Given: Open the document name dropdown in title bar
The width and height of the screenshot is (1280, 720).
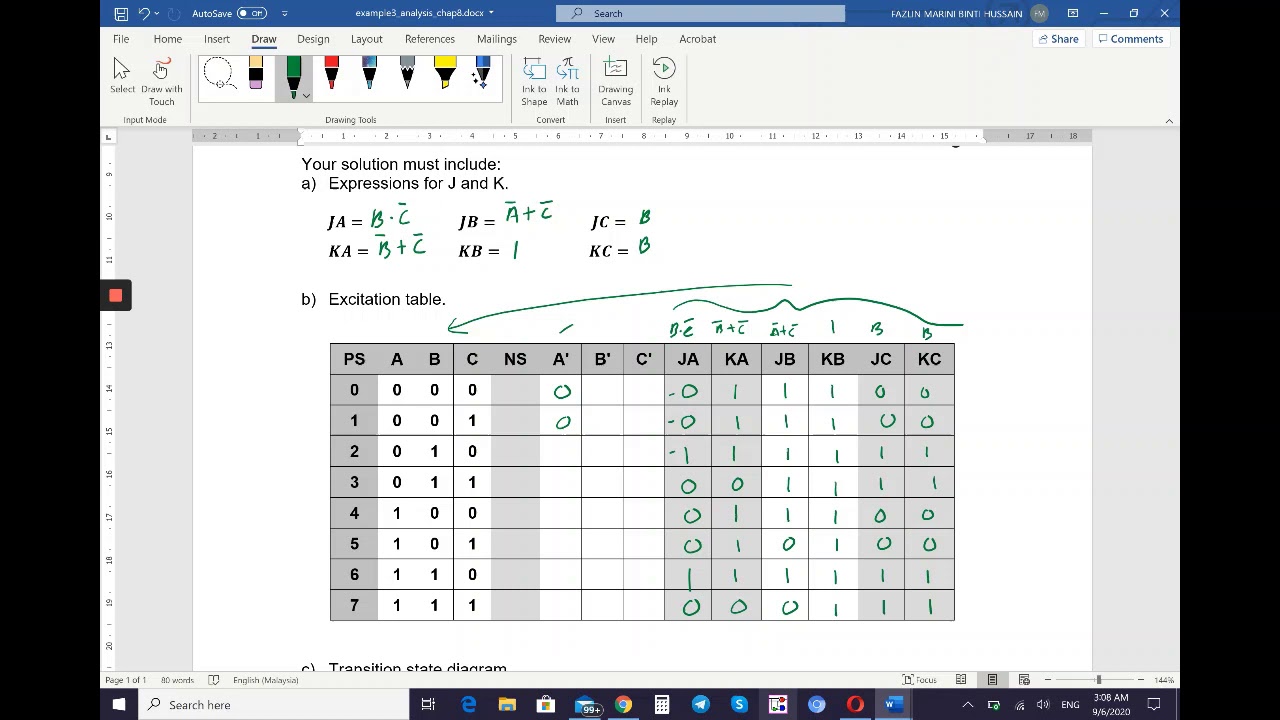Looking at the screenshot, I should pos(491,13).
